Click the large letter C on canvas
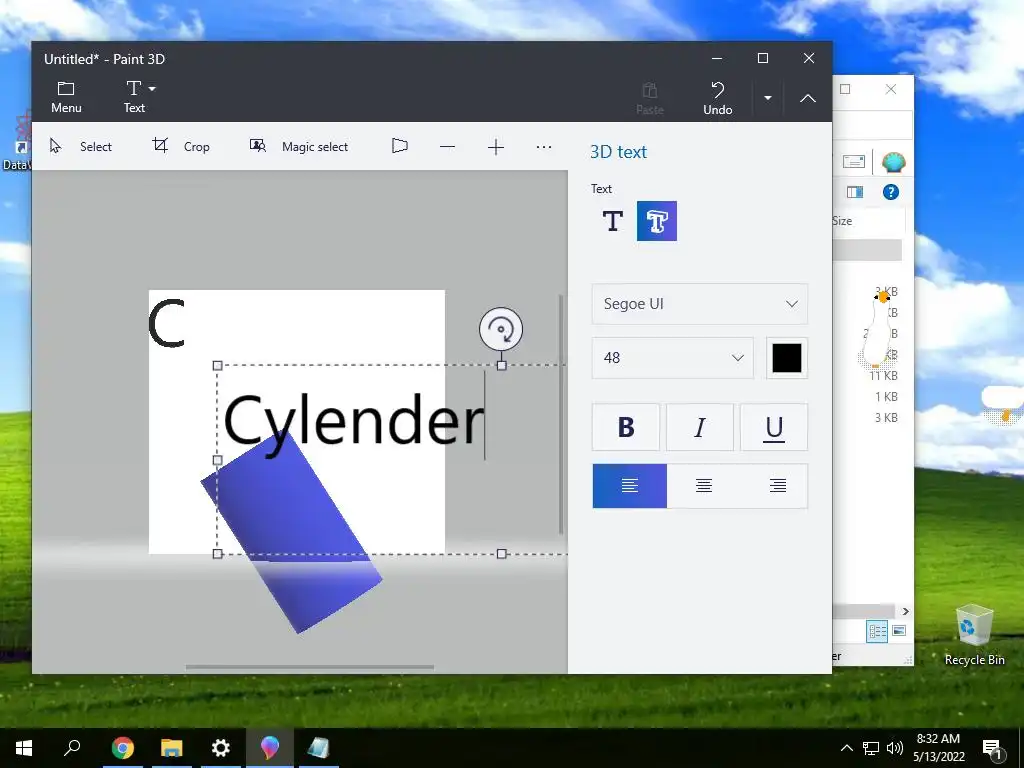The height and width of the screenshot is (768, 1024). click(167, 323)
